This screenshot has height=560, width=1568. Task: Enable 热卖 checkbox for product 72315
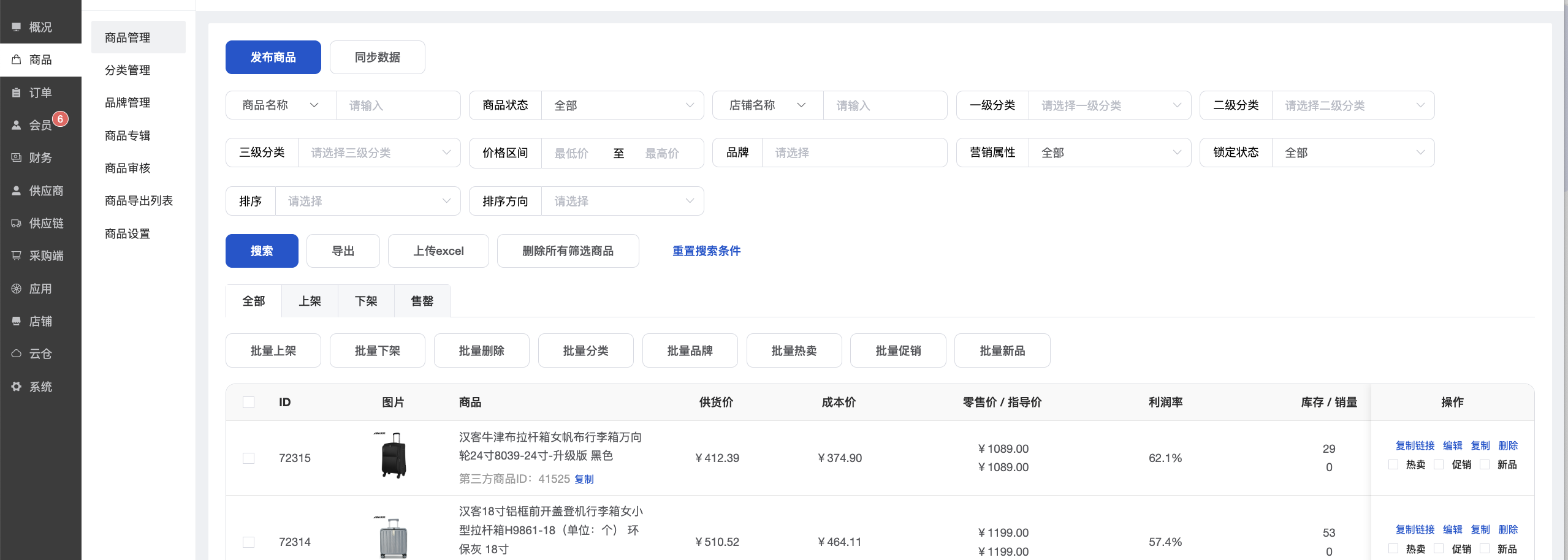[1393, 464]
